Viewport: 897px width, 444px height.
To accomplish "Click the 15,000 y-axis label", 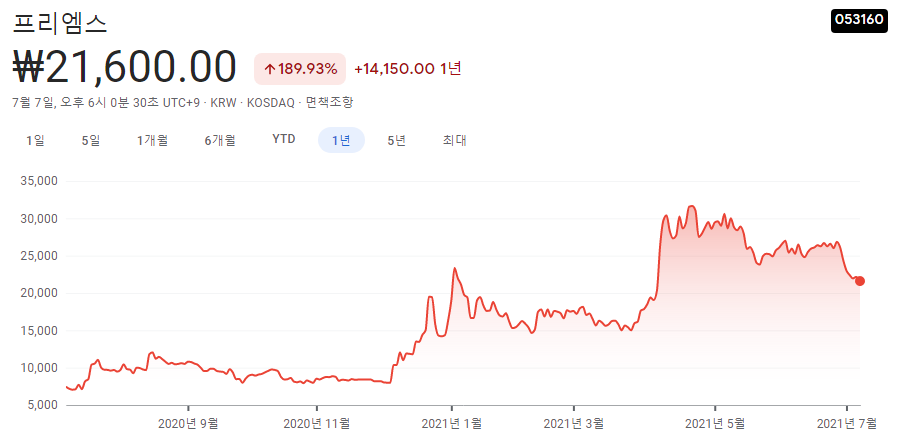I will pos(39,331).
